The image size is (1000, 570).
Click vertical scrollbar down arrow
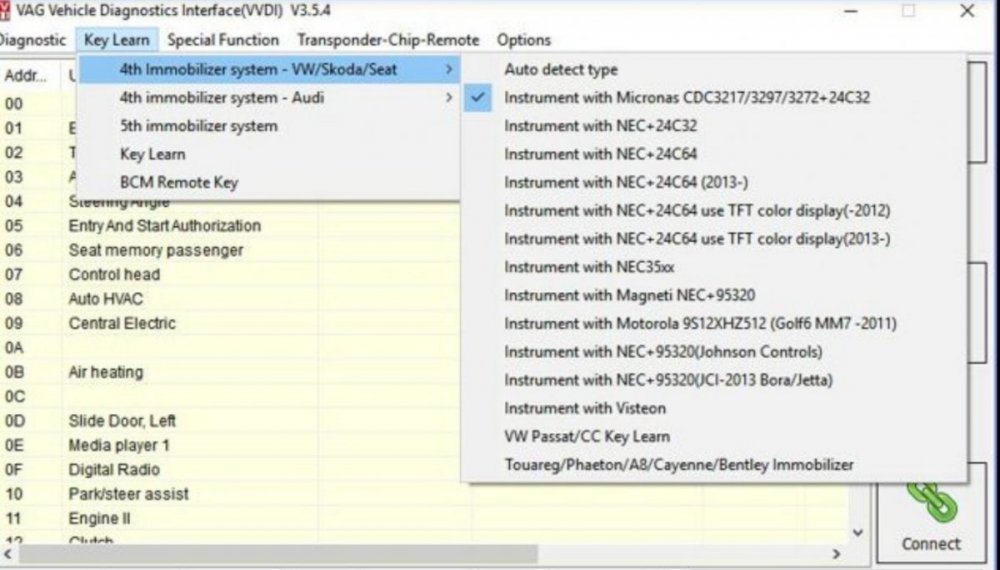point(857,533)
